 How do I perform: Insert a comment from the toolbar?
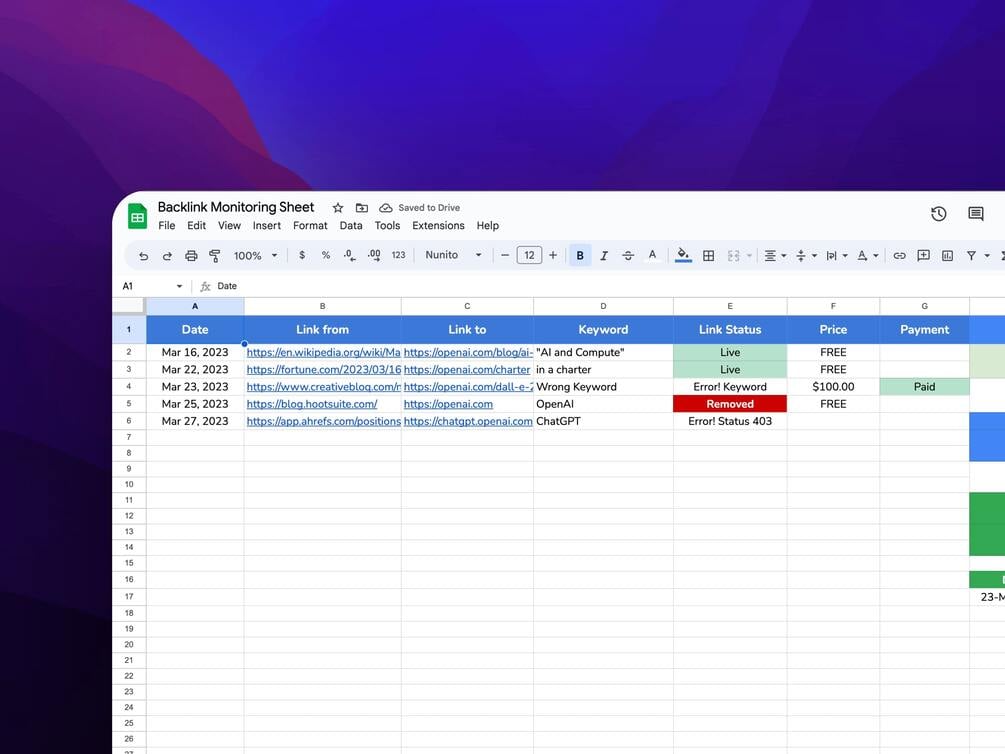[923, 256]
